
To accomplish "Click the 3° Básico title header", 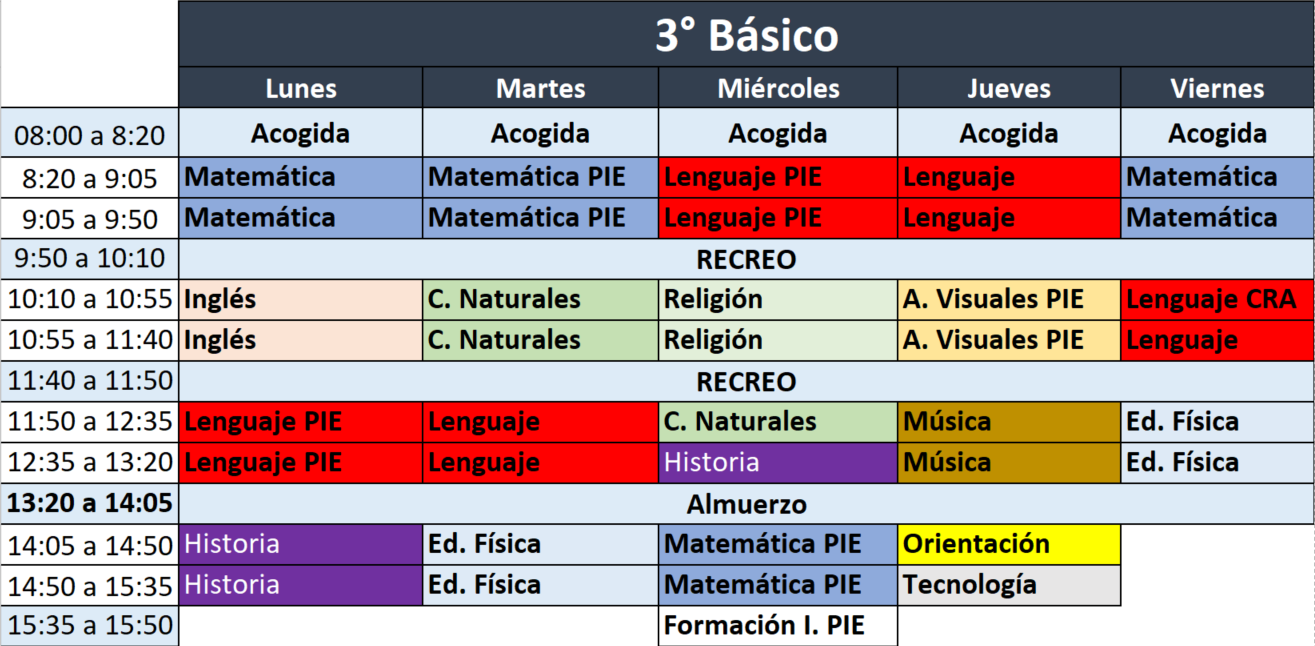I will (746, 36).
